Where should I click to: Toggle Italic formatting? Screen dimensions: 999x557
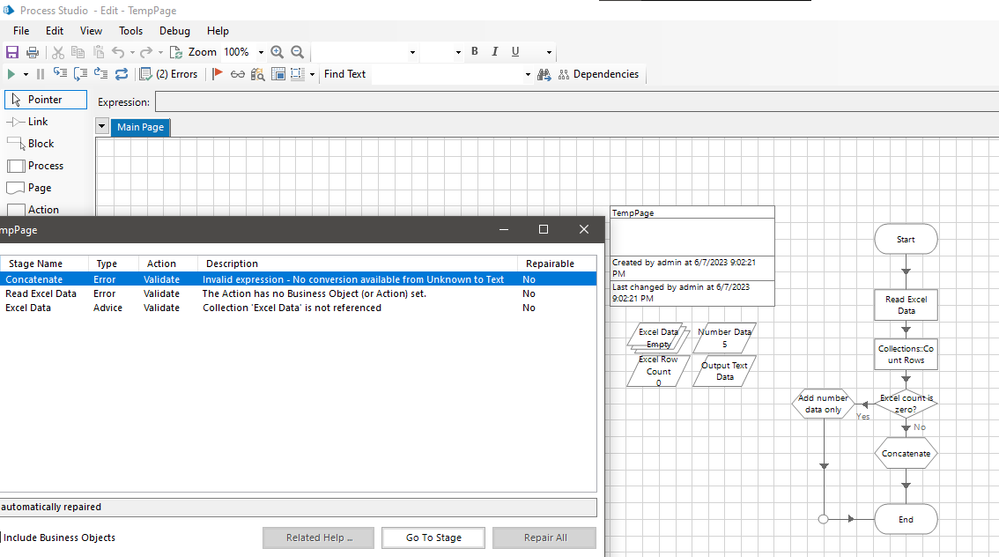[x=495, y=52]
